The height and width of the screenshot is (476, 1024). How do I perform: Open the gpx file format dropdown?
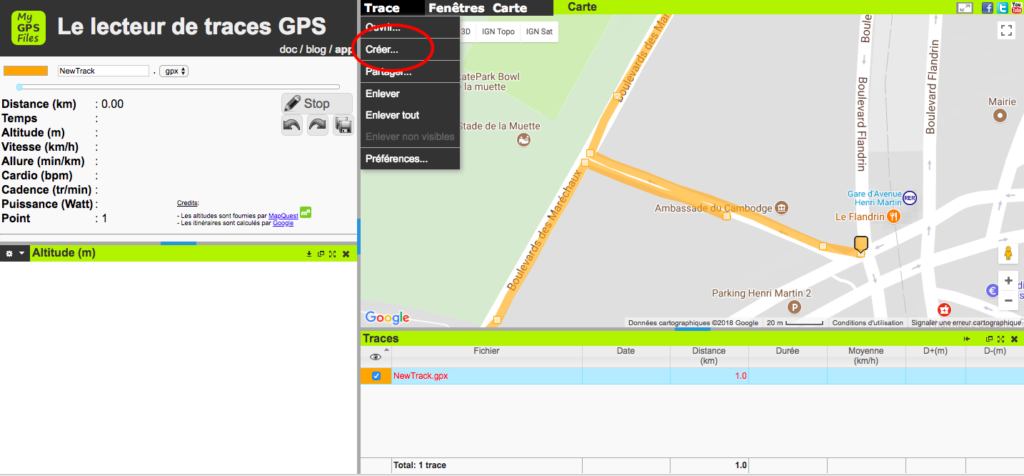click(x=176, y=71)
